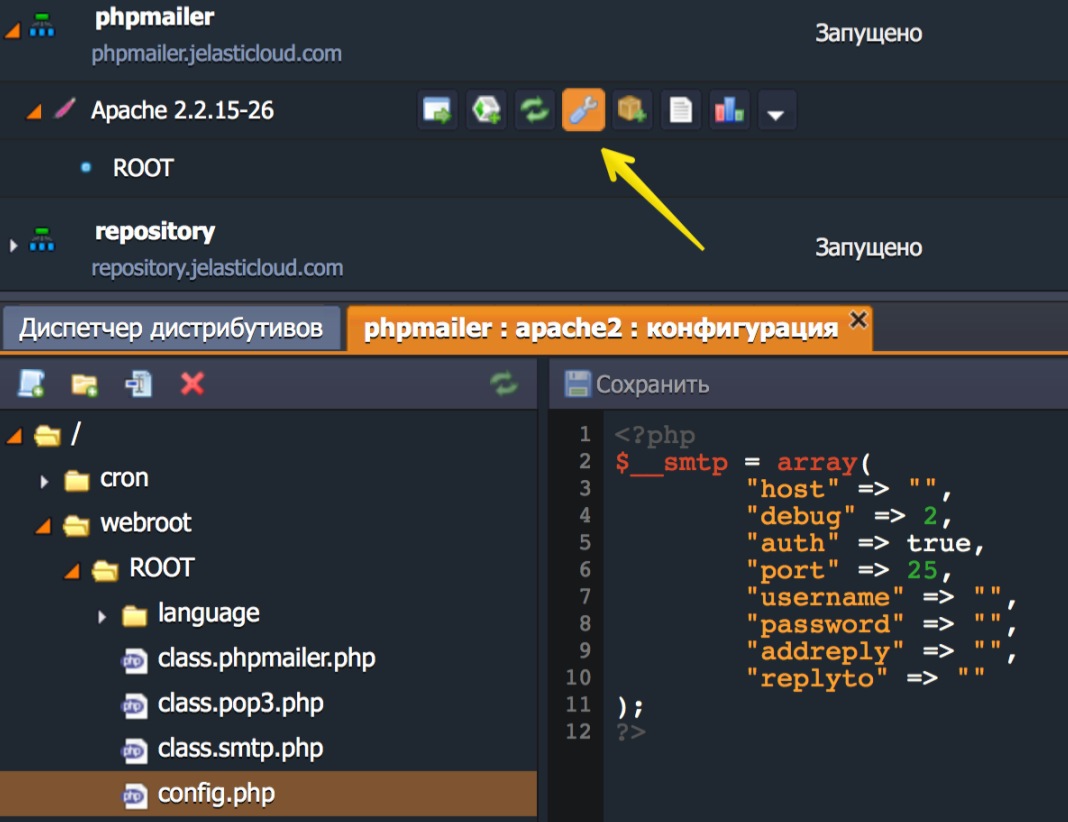This screenshot has height=822, width=1068.
Task: Click the new folder icon in config toolbar
Action: click(84, 385)
